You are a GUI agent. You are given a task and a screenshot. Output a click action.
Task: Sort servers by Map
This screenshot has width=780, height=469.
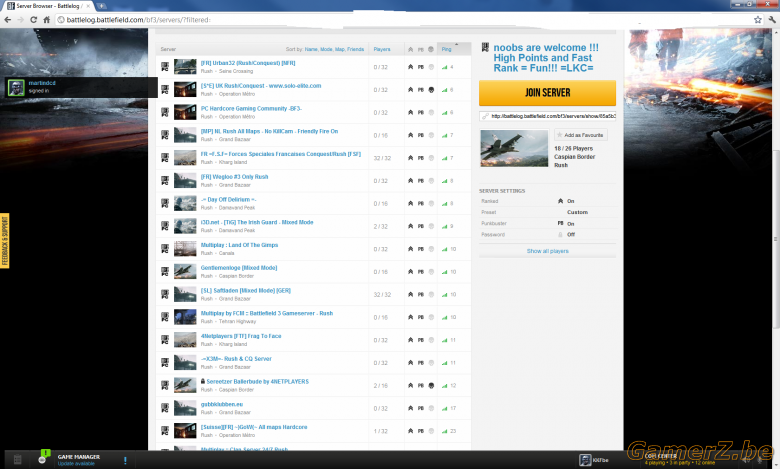coord(340,49)
